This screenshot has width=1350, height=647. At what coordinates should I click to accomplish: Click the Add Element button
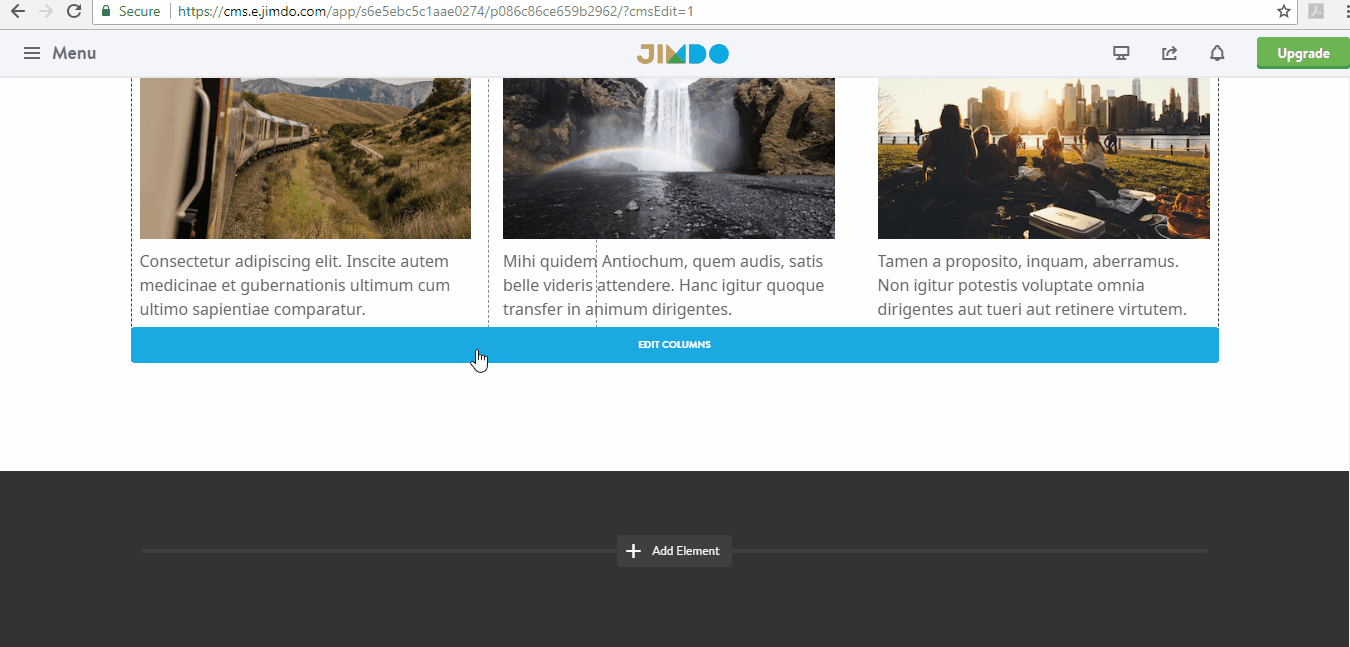675,551
